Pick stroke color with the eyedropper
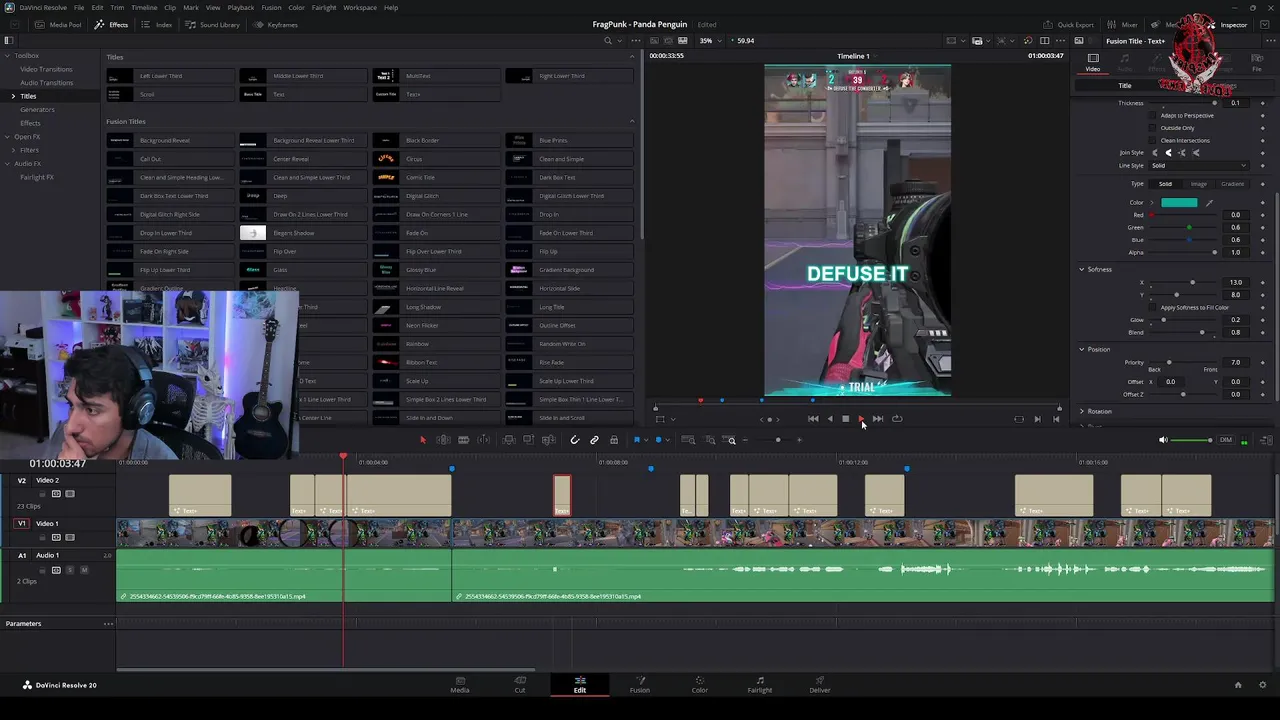 coord(1208,203)
